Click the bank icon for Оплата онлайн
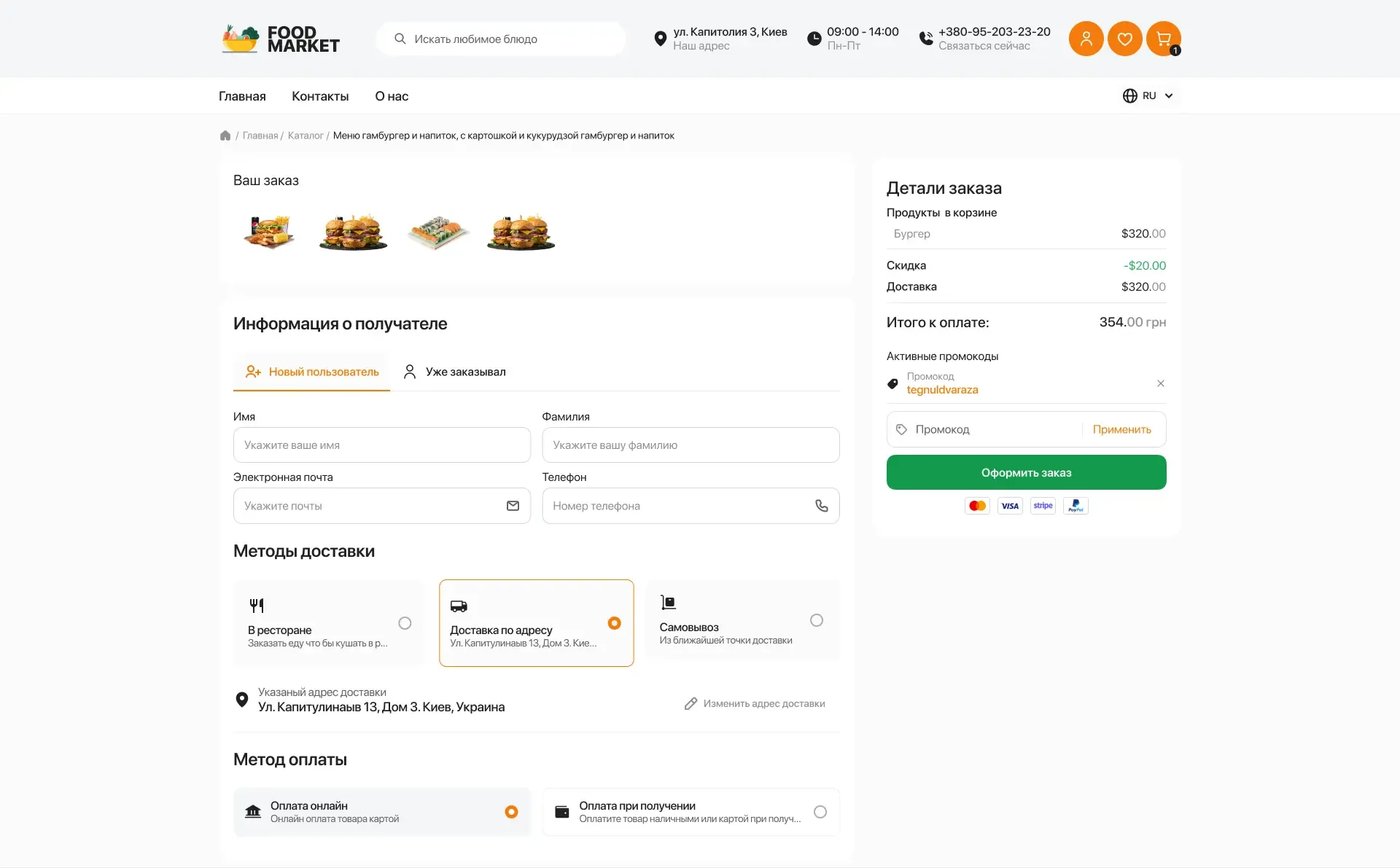The width and height of the screenshot is (1400, 868). [x=253, y=811]
